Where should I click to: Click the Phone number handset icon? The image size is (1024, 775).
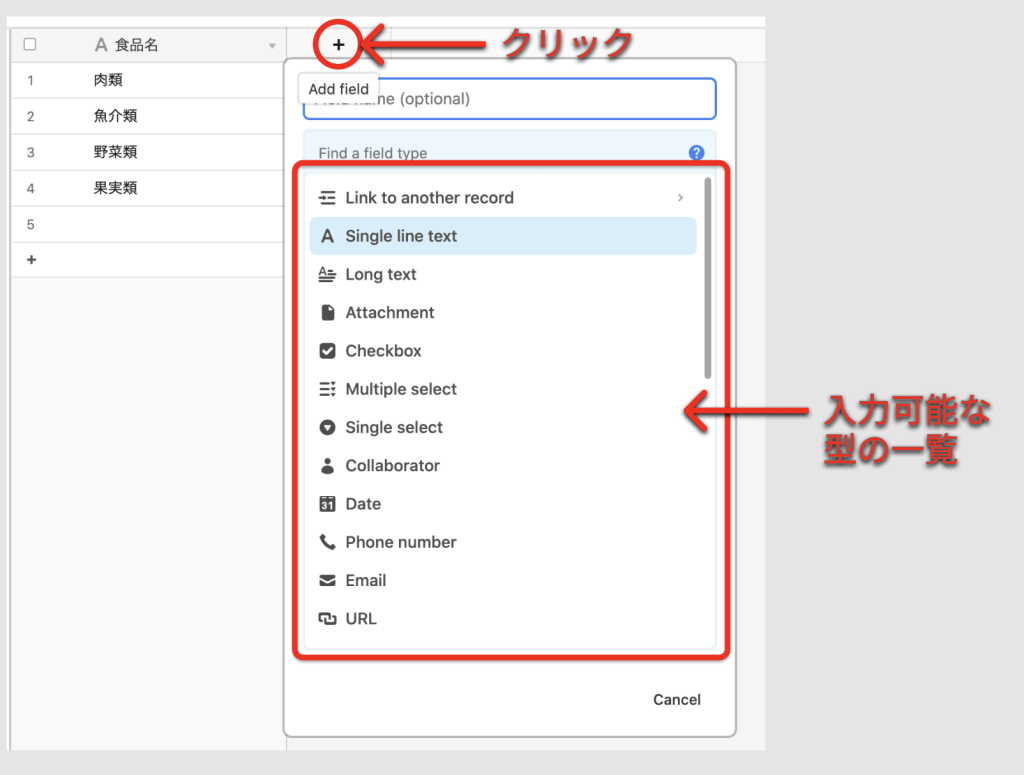327,542
